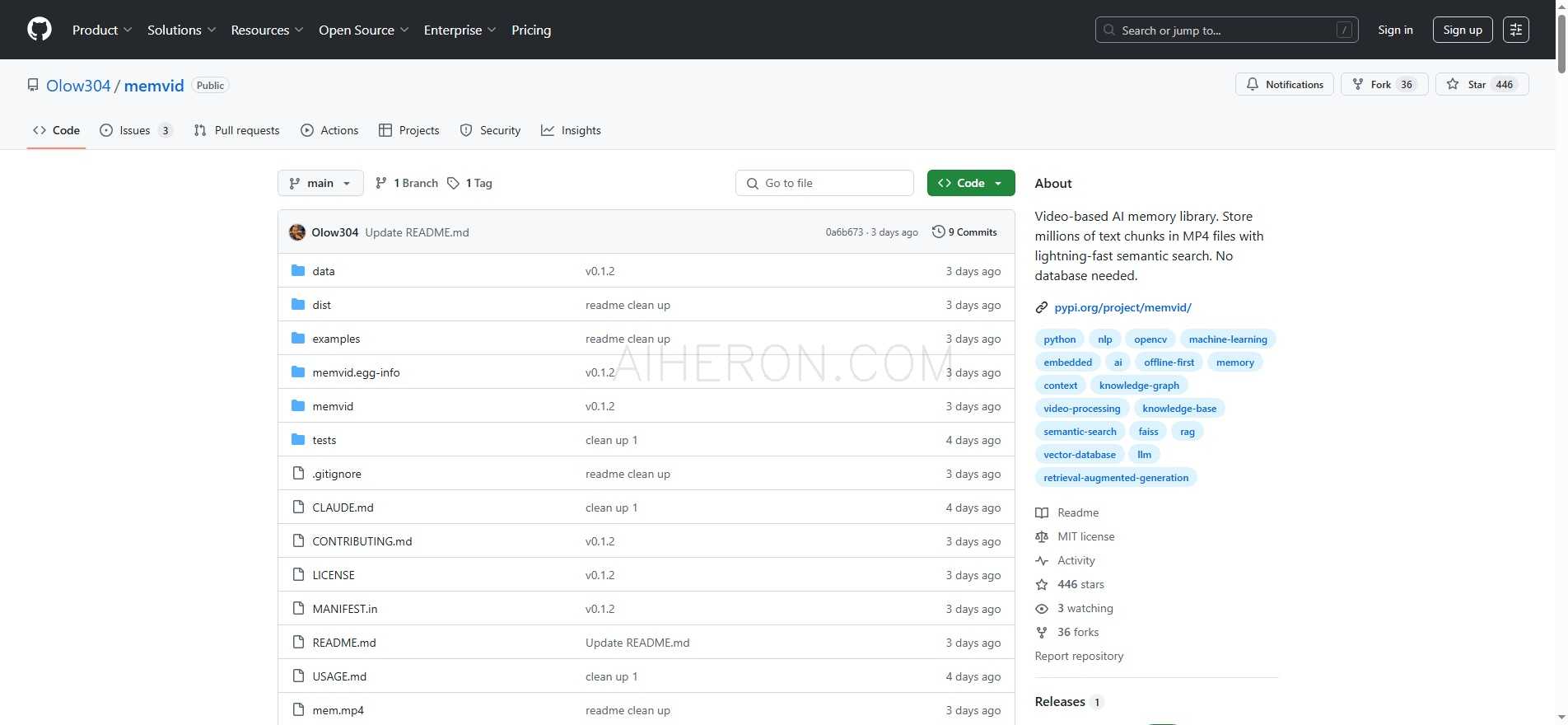1568x725 pixels.
Task: Click Olow304's avatar in the commit row
Action: coord(297,232)
